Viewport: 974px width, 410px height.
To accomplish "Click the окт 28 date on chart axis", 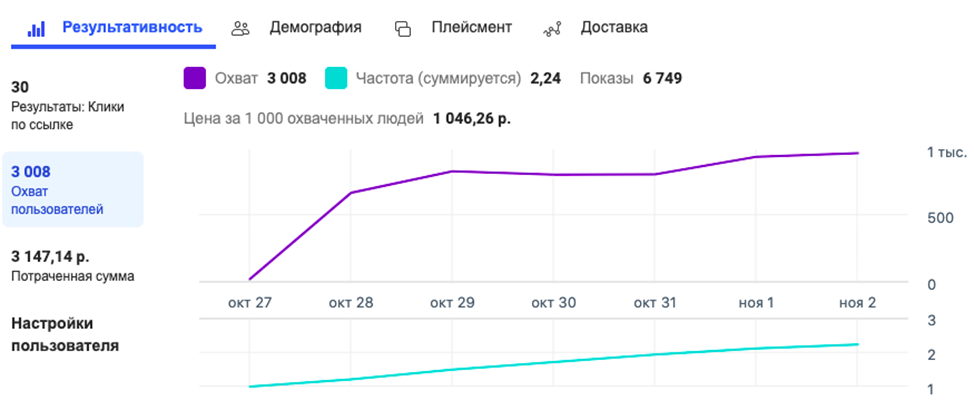I will coord(349,303).
